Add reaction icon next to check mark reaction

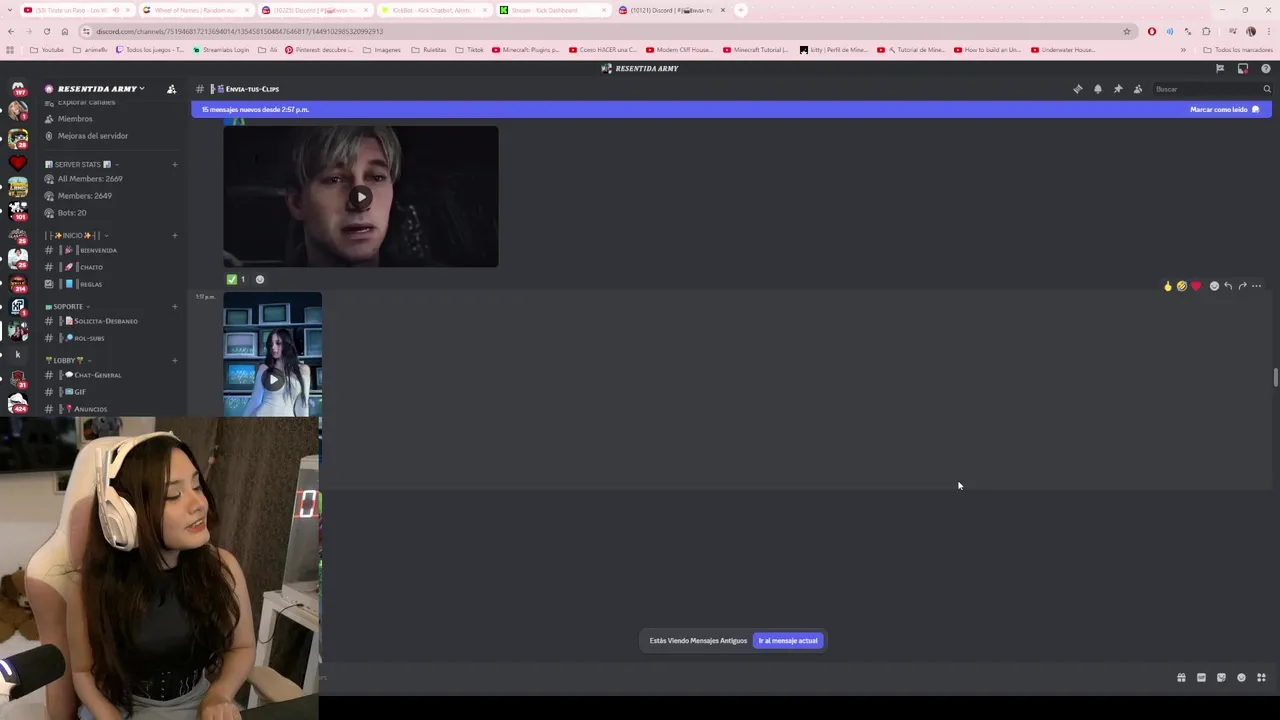tap(260, 280)
